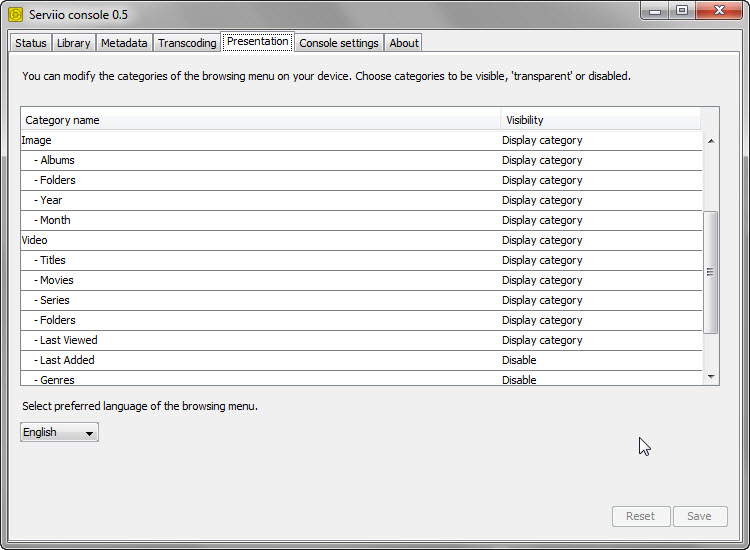Open the Metadata tab
Image resolution: width=750 pixels, height=550 pixels.
(125, 43)
